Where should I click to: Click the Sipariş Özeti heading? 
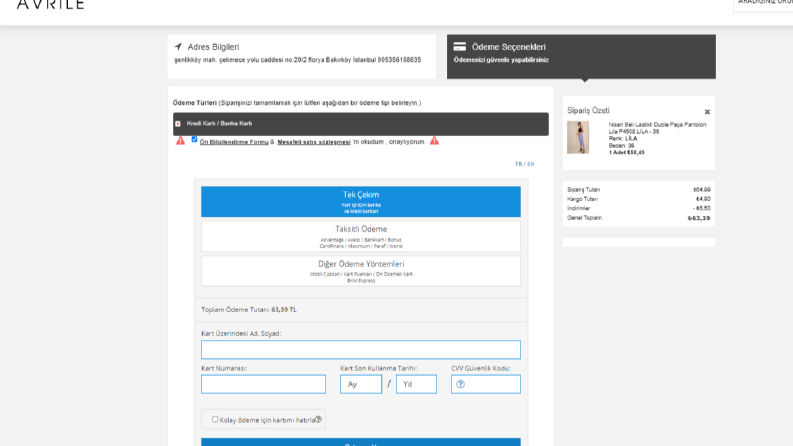pos(588,111)
